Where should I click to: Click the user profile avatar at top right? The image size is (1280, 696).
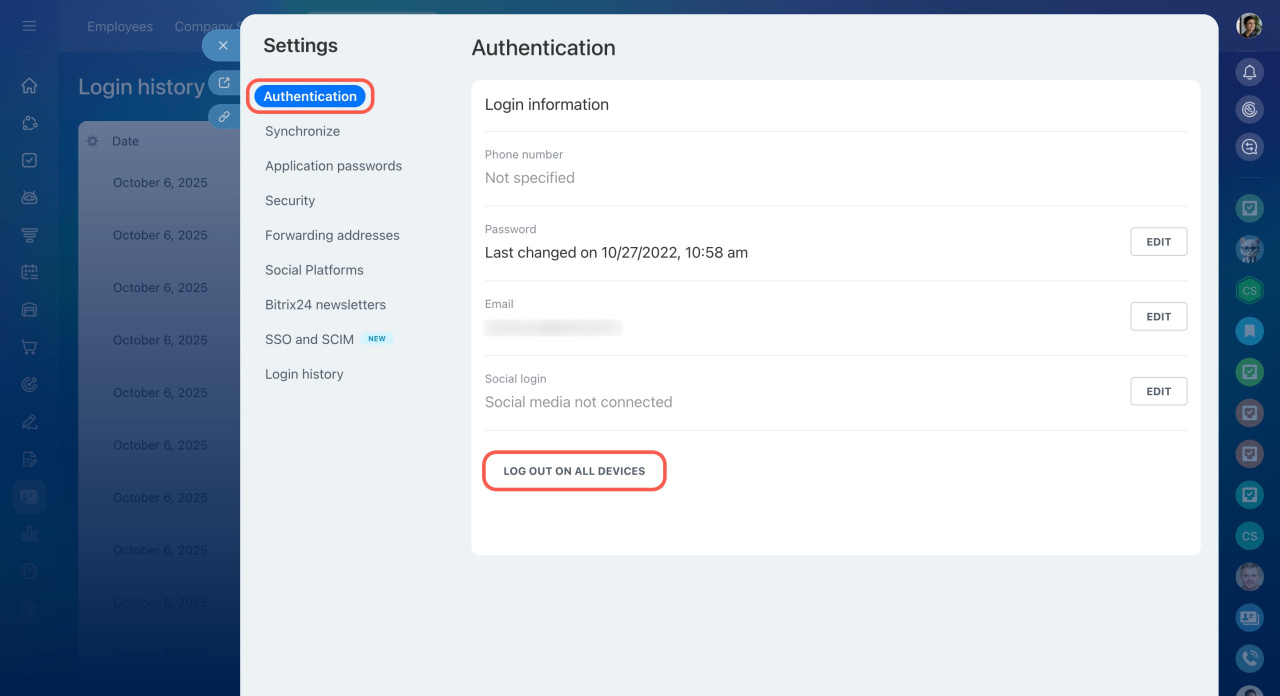(x=1249, y=26)
